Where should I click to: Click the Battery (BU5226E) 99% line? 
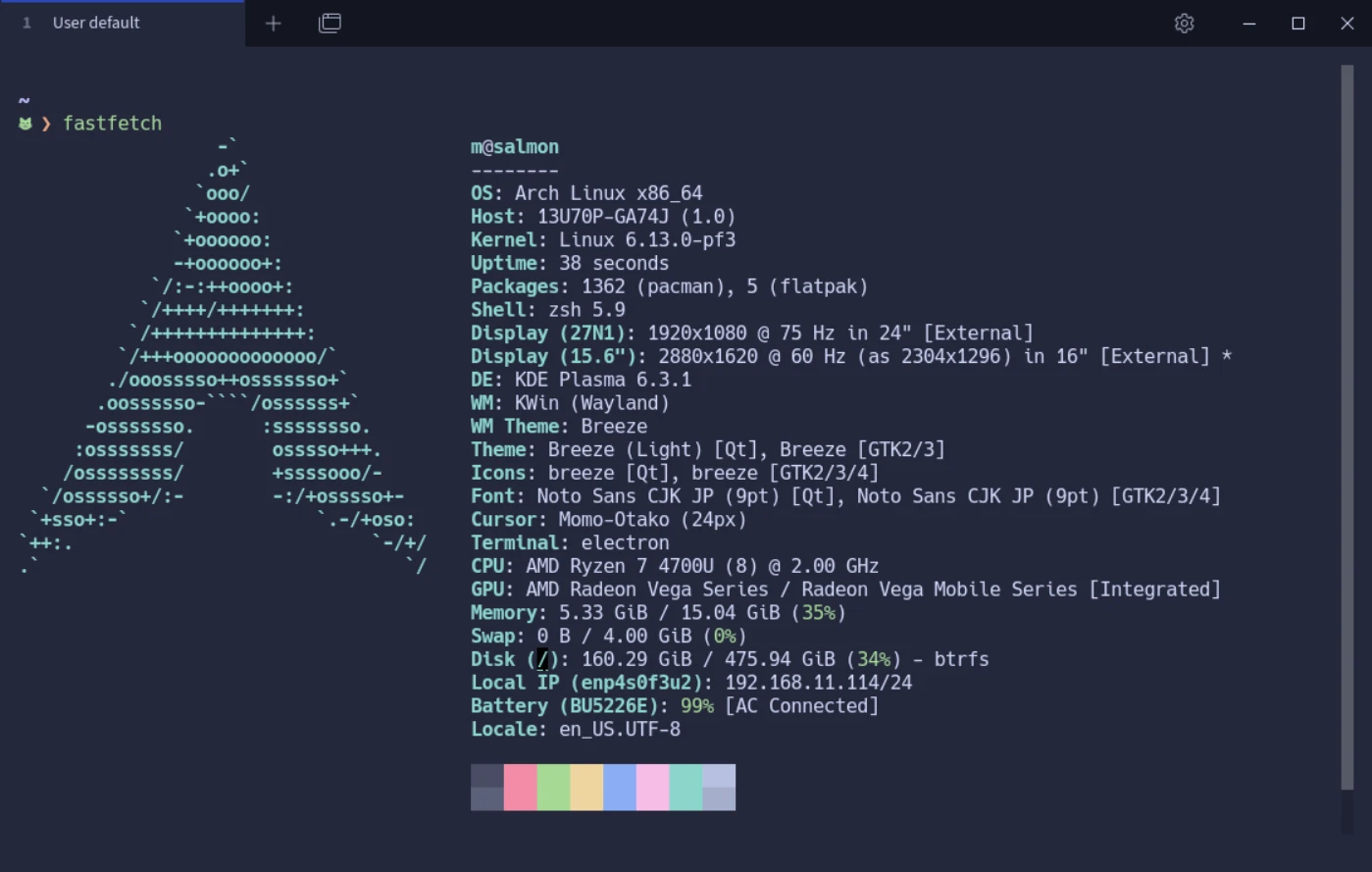pyautogui.click(x=675, y=706)
